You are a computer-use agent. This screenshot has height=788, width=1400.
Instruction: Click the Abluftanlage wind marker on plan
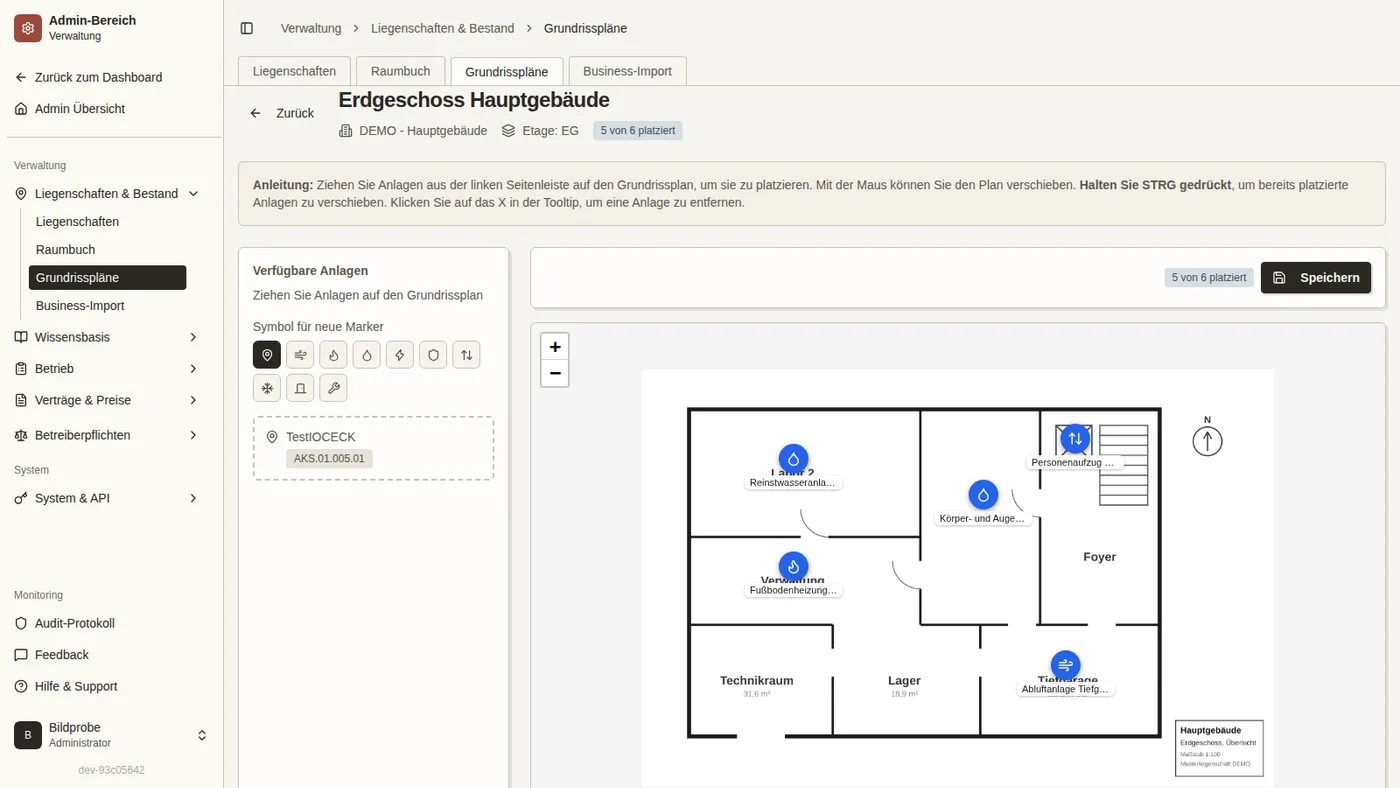click(1065, 665)
